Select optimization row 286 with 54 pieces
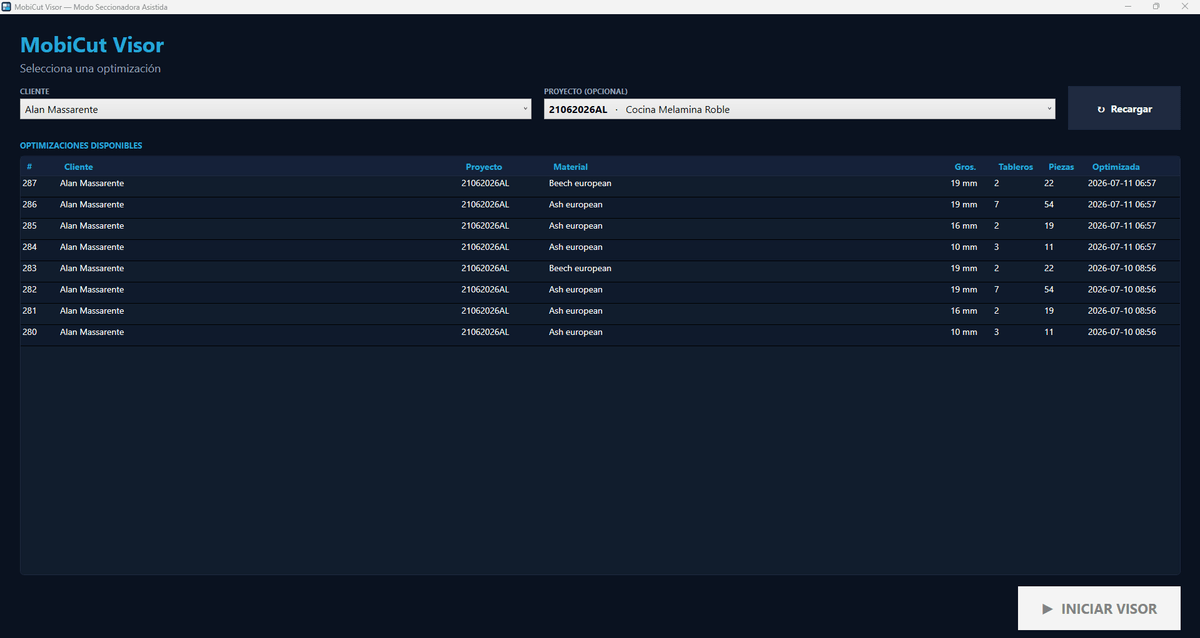Viewport: 1200px width, 638px height. (600, 204)
